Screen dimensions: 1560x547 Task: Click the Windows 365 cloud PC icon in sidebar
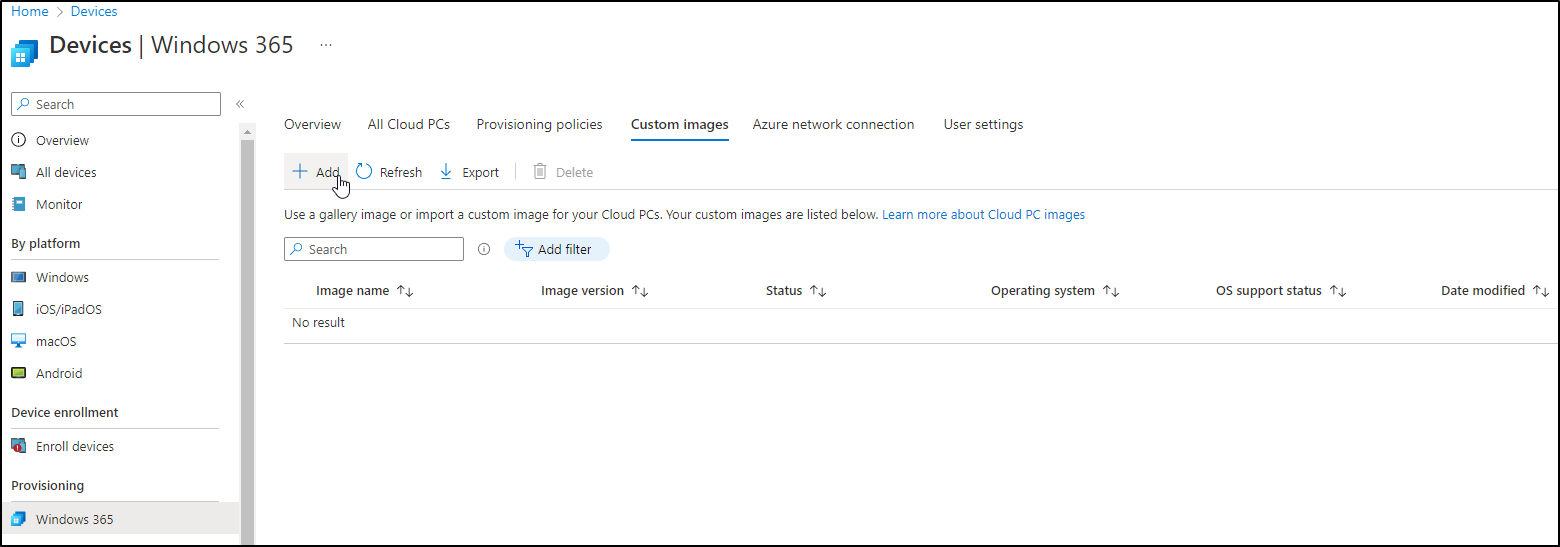click(18, 519)
